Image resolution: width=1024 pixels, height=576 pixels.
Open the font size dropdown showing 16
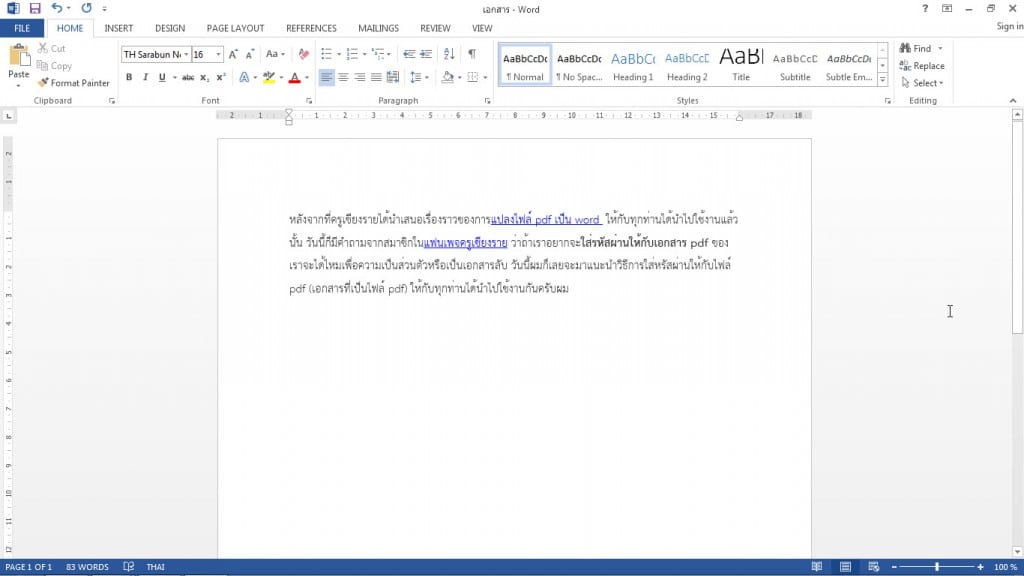click(x=219, y=55)
